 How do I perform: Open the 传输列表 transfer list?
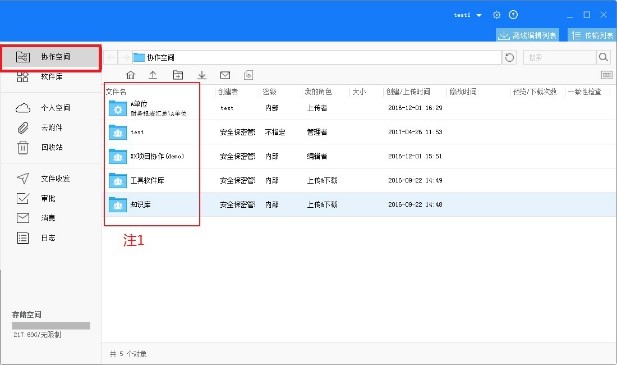(592, 35)
